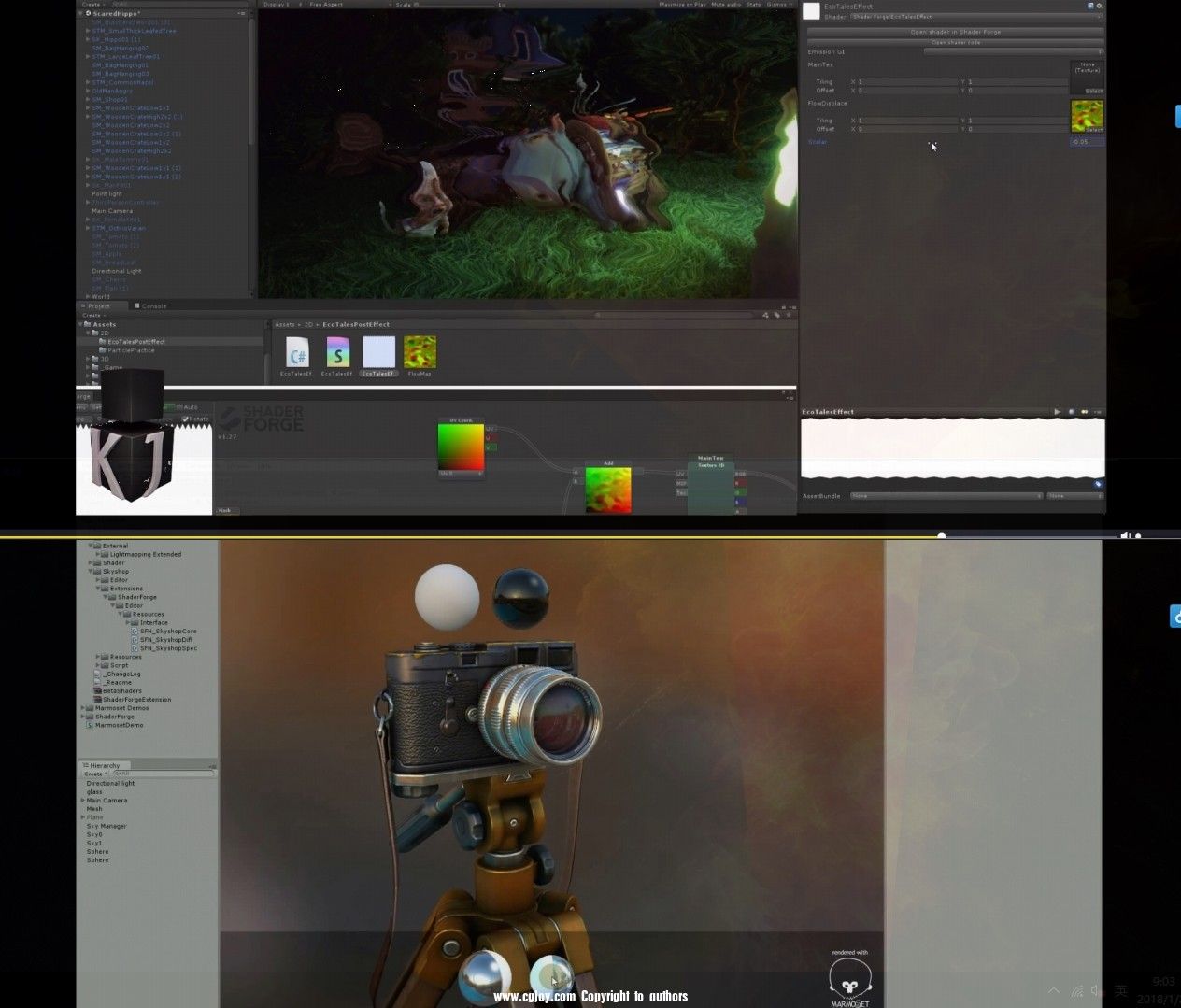Expand the STM_SmallThickLeafedTree item
Viewport: 1181px width, 1008px height.
(x=88, y=31)
